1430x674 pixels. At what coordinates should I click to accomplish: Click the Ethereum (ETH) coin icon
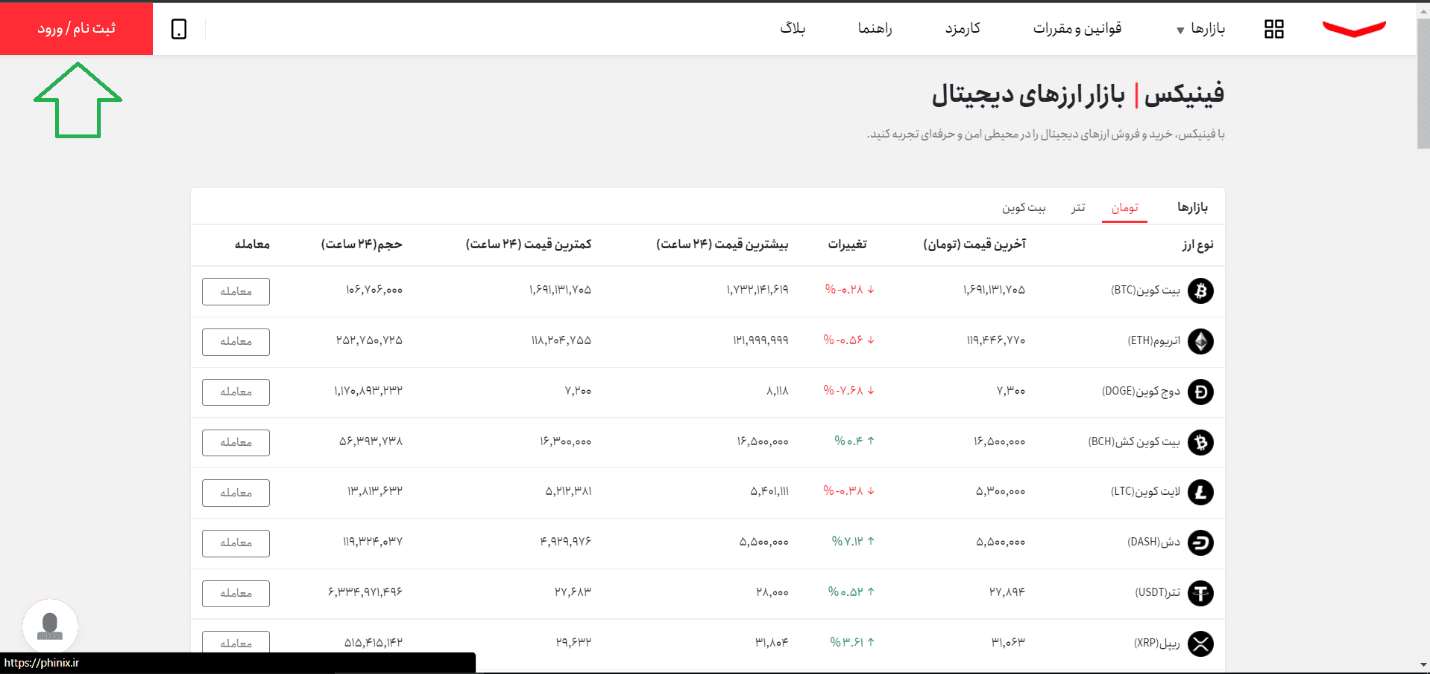(1200, 341)
